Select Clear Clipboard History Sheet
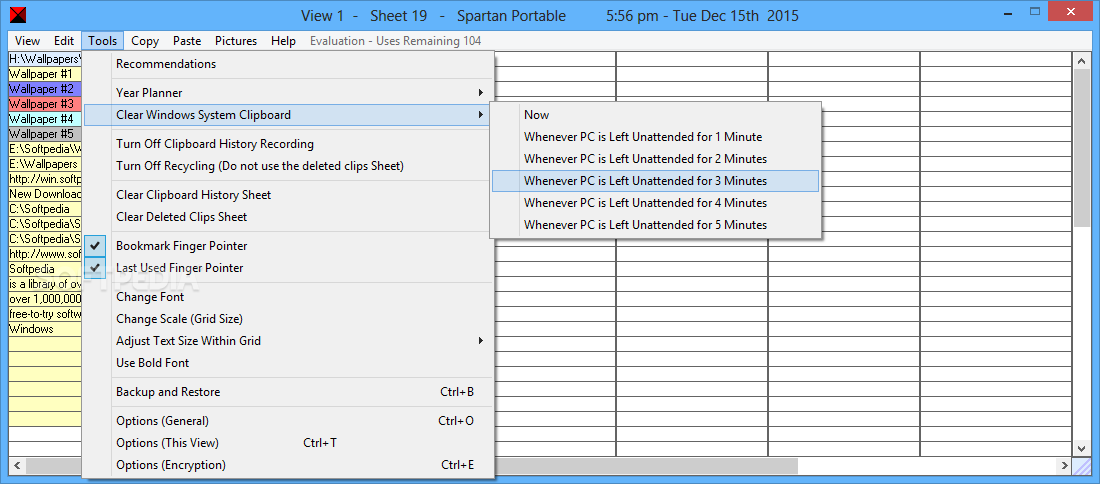The width and height of the screenshot is (1100, 484). point(286,195)
